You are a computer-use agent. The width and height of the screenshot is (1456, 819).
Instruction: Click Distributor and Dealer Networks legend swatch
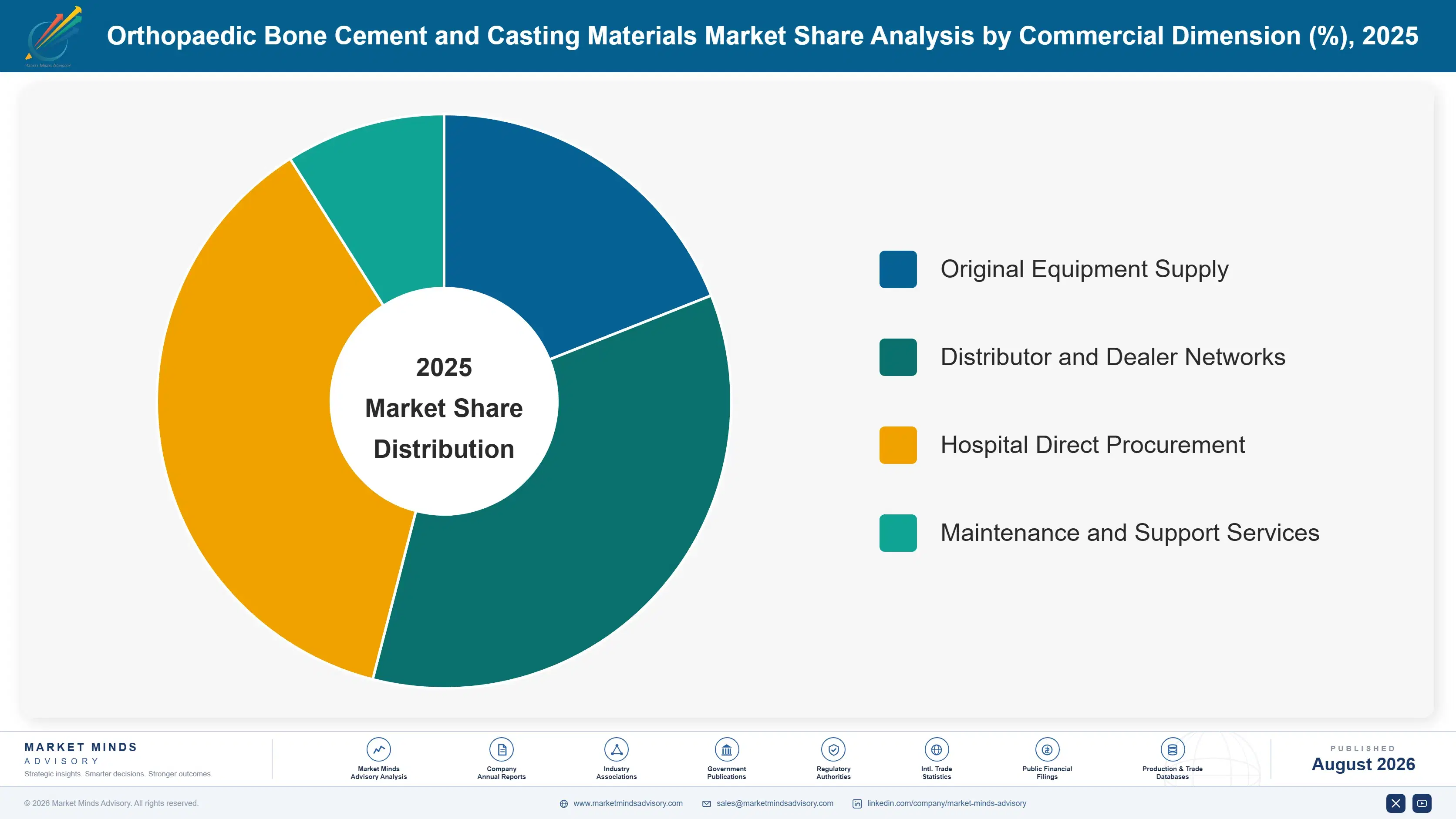click(x=897, y=357)
